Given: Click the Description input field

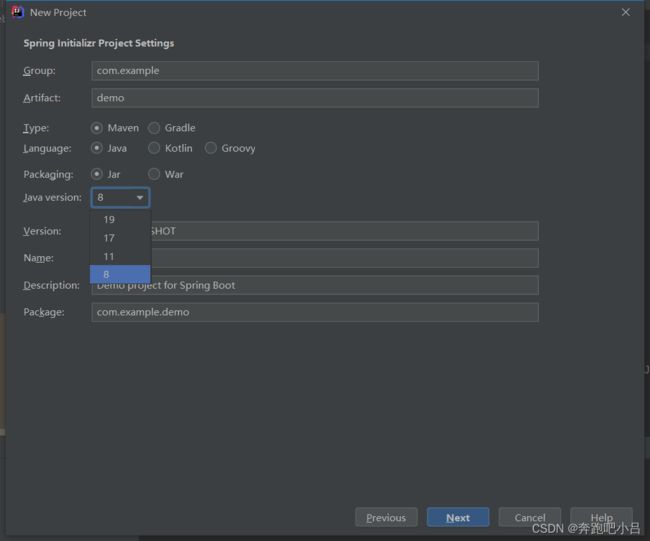Looking at the screenshot, I should (315, 285).
